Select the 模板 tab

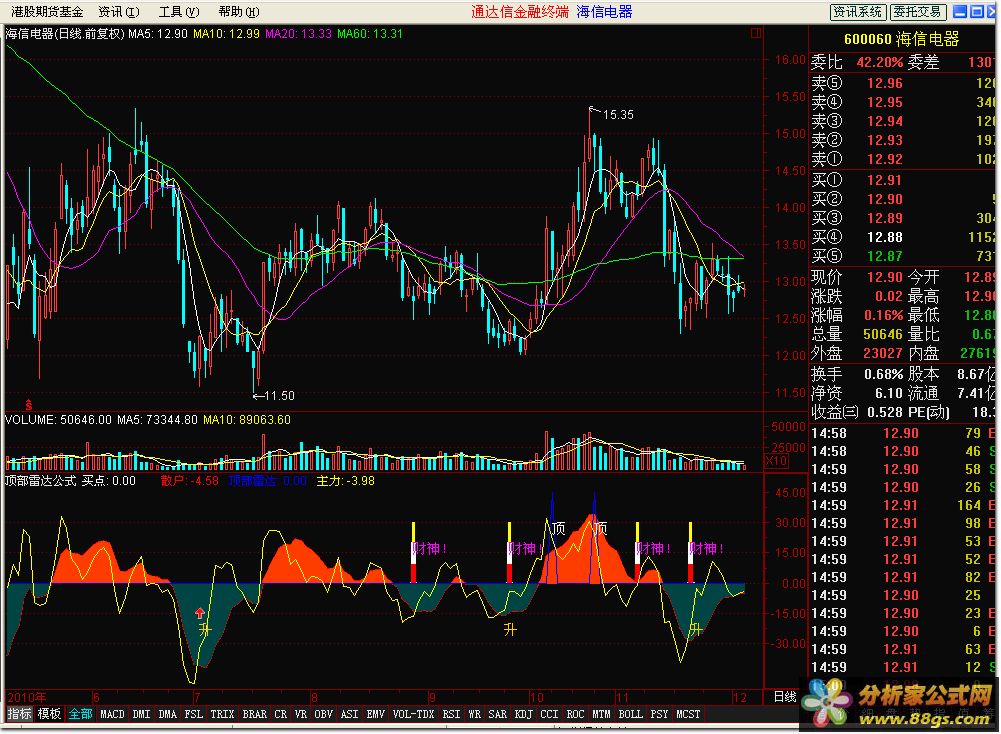point(49,714)
